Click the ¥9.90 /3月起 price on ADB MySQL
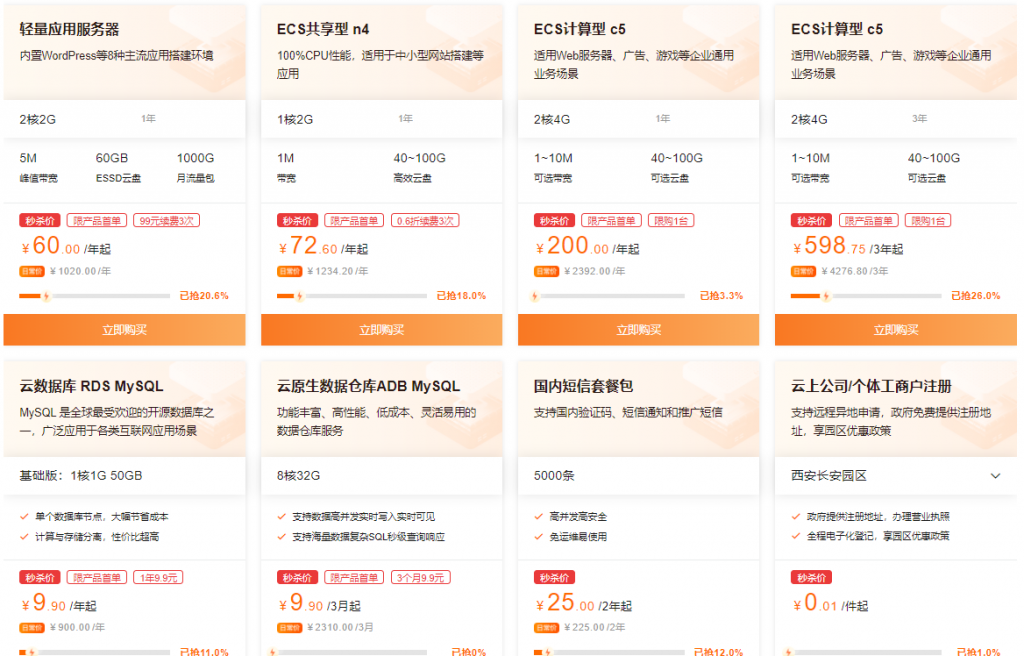Image resolution: width=1024 pixels, height=656 pixels. coord(319,603)
